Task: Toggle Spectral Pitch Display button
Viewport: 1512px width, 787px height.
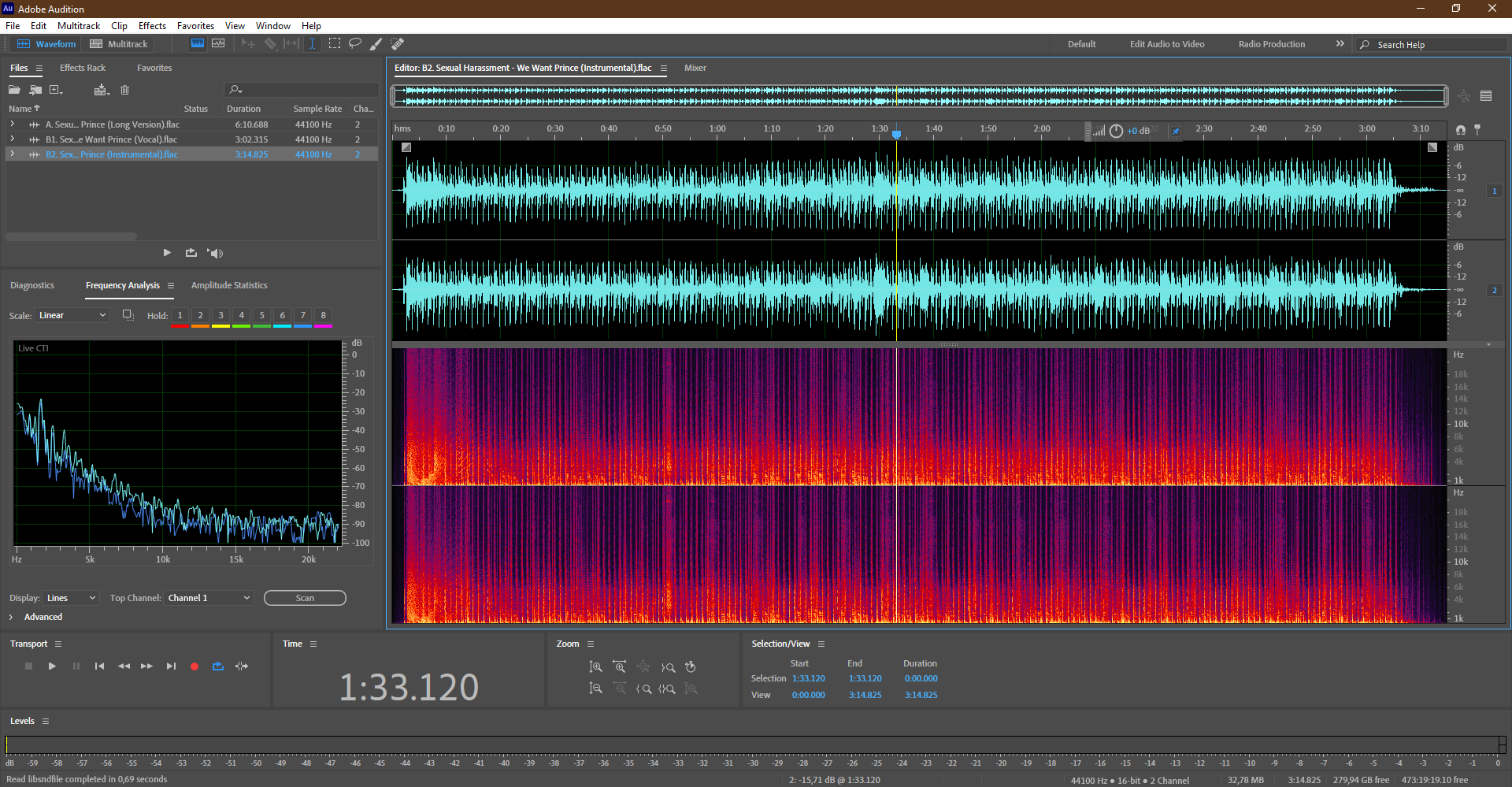Action: click(218, 44)
